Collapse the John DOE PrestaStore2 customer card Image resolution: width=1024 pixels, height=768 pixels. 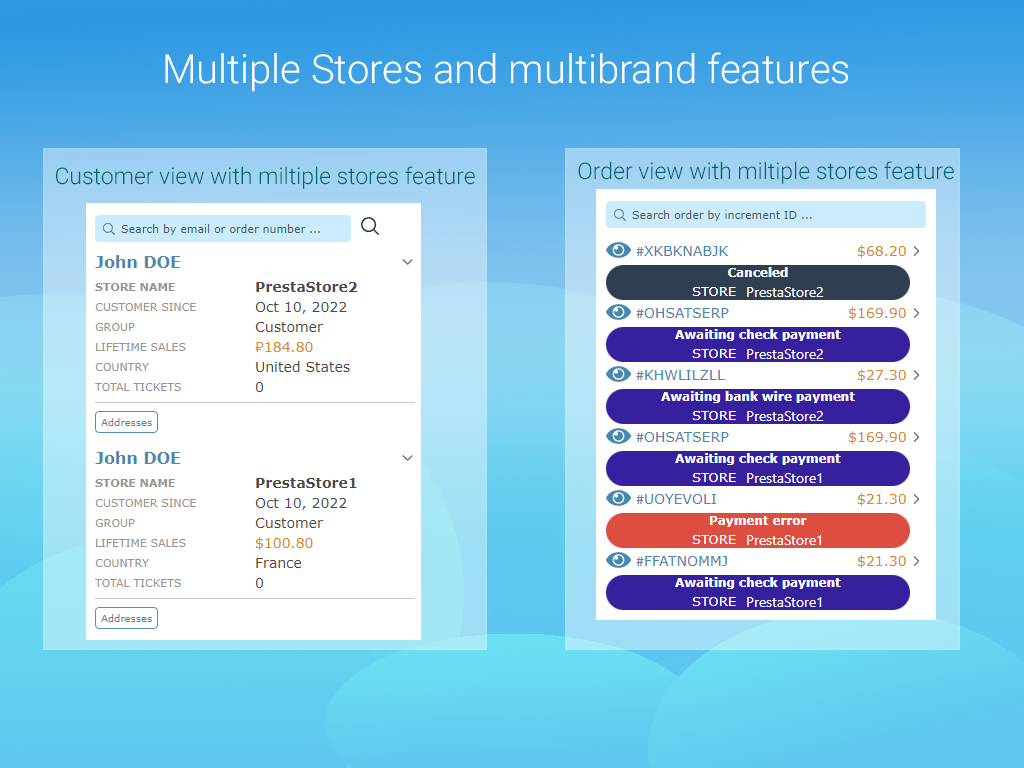pyautogui.click(x=407, y=261)
